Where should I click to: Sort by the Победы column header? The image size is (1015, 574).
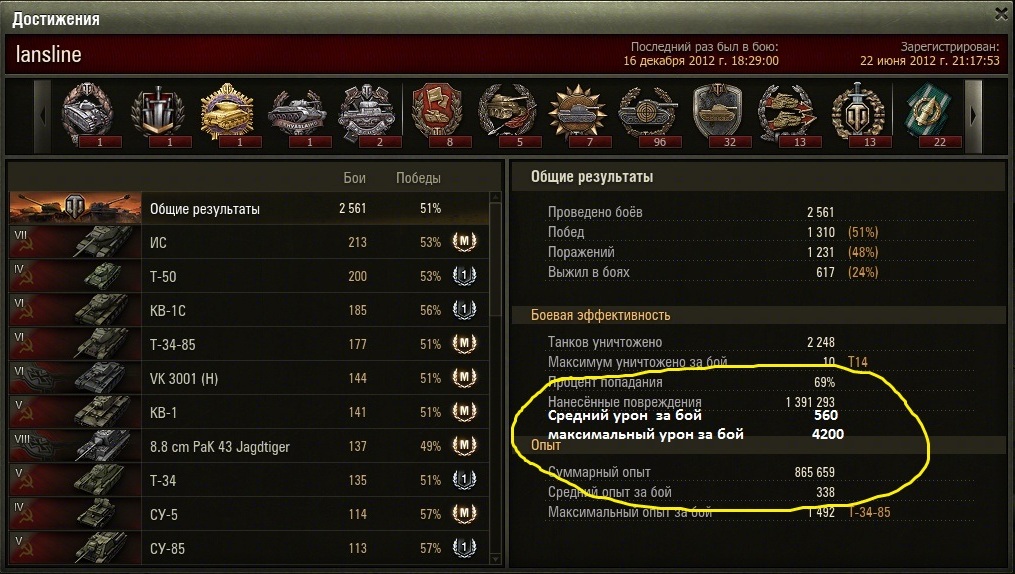[x=418, y=178]
